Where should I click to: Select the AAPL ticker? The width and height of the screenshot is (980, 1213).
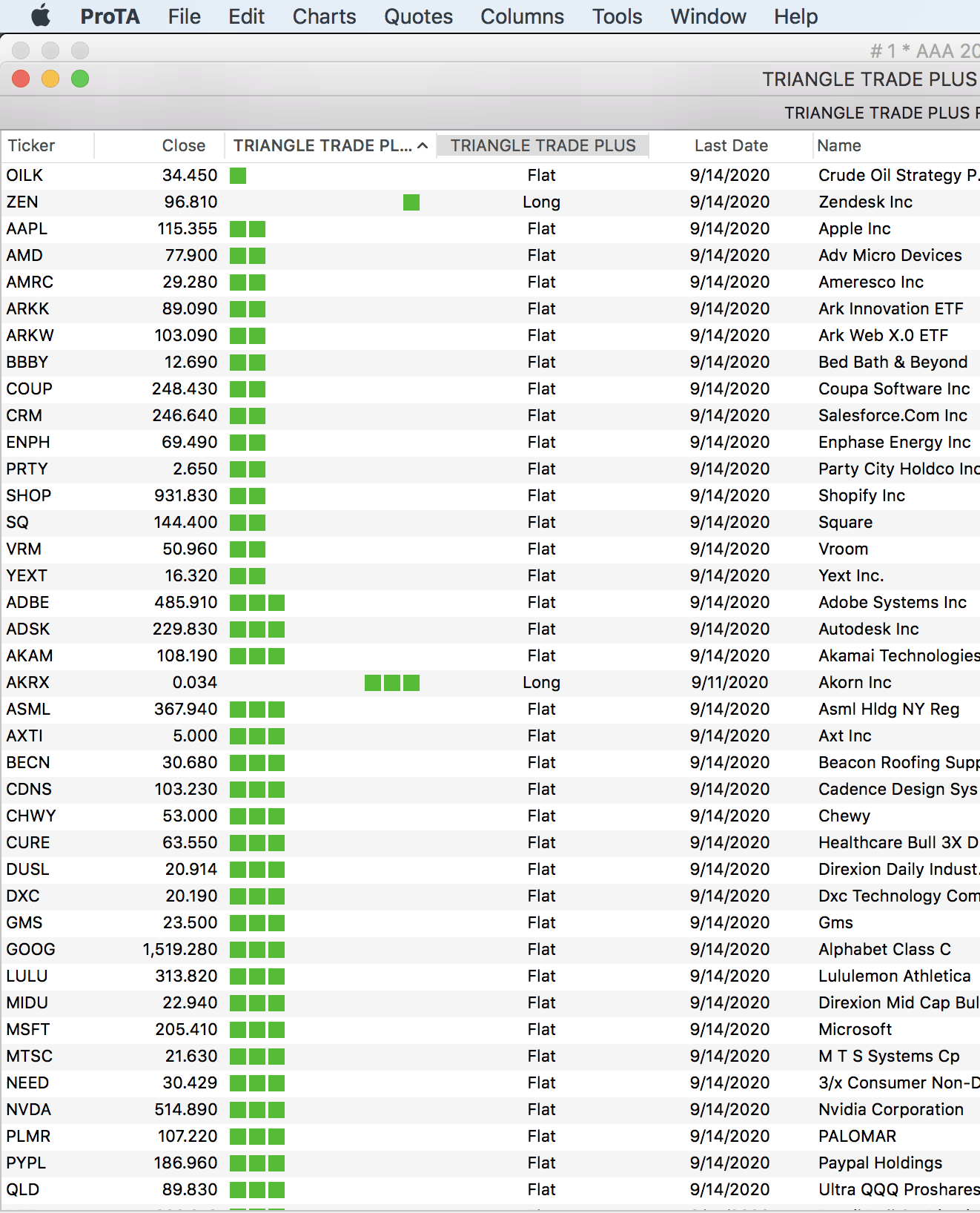pyautogui.click(x=27, y=229)
